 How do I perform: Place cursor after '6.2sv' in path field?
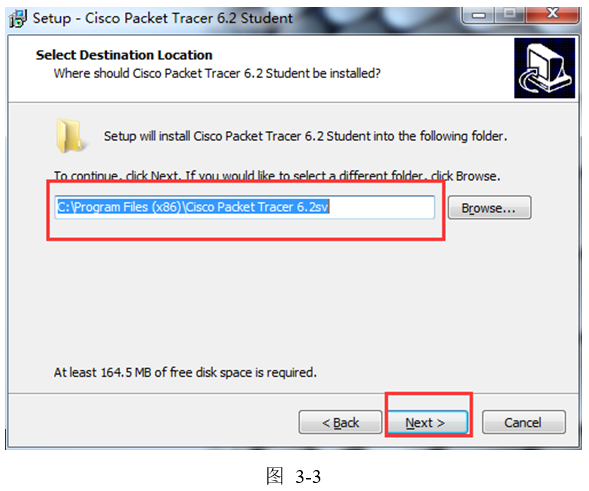pos(330,207)
